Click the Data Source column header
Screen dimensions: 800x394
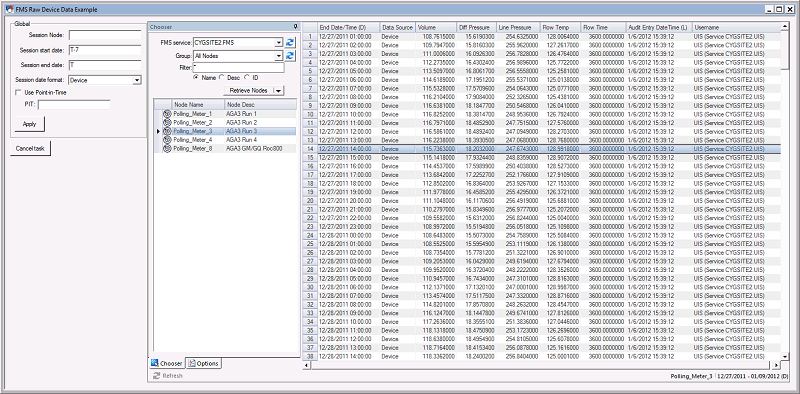(x=397, y=27)
